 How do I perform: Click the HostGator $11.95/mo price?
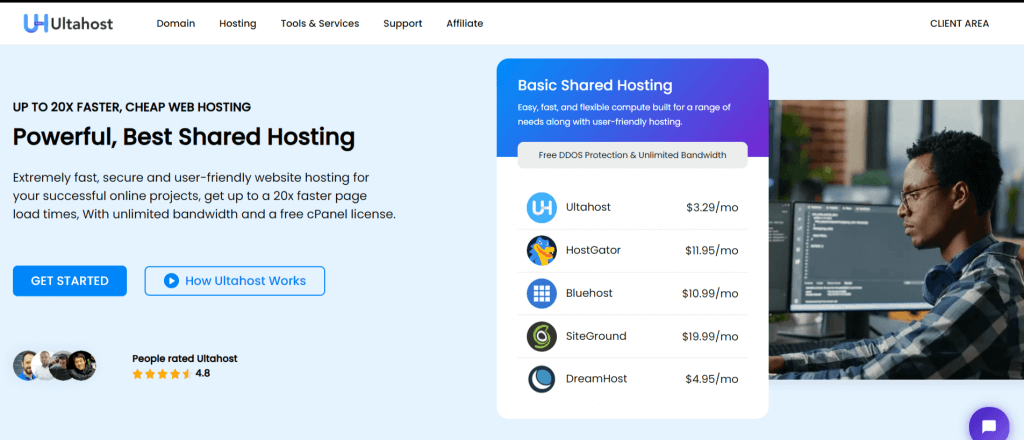click(x=712, y=251)
